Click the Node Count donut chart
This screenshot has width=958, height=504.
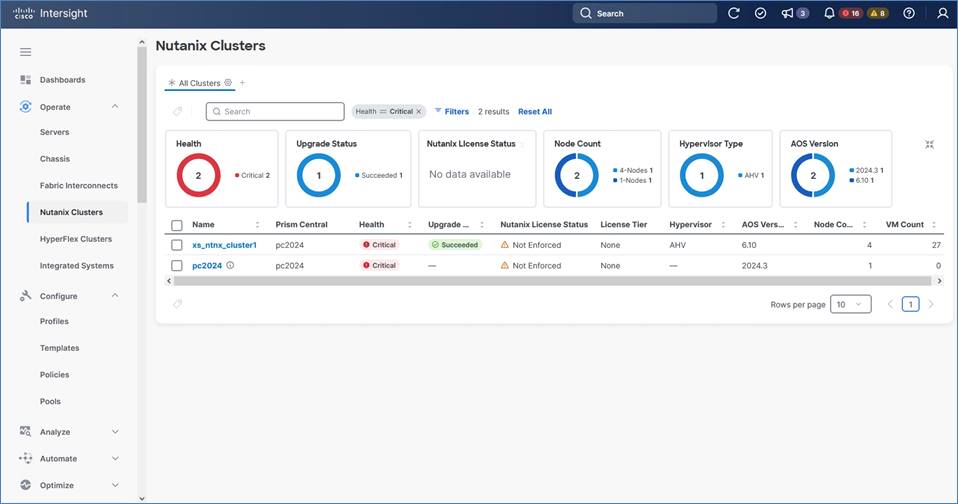[x=576, y=175]
